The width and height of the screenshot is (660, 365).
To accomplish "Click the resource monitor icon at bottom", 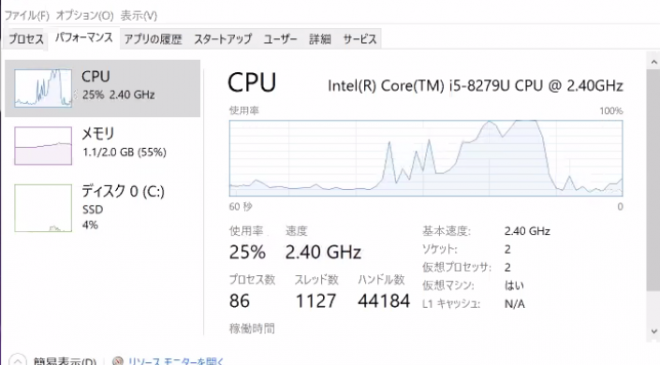I will tap(118, 361).
